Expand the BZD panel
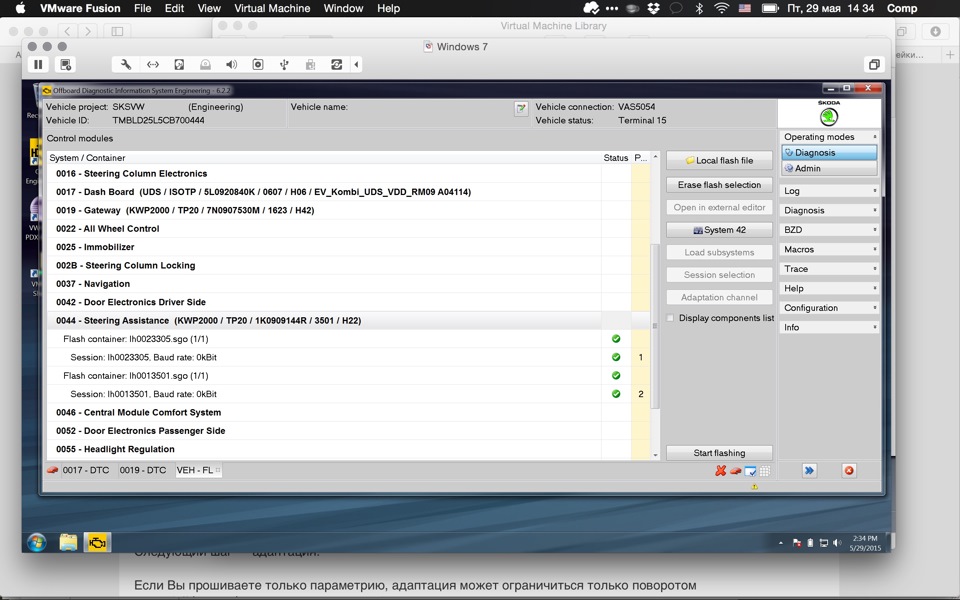The width and height of the screenshot is (960, 600). pos(829,230)
